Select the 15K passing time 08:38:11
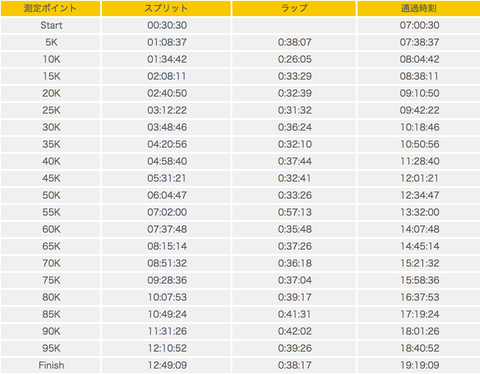Viewport: 480px width, 374px height. (419, 76)
